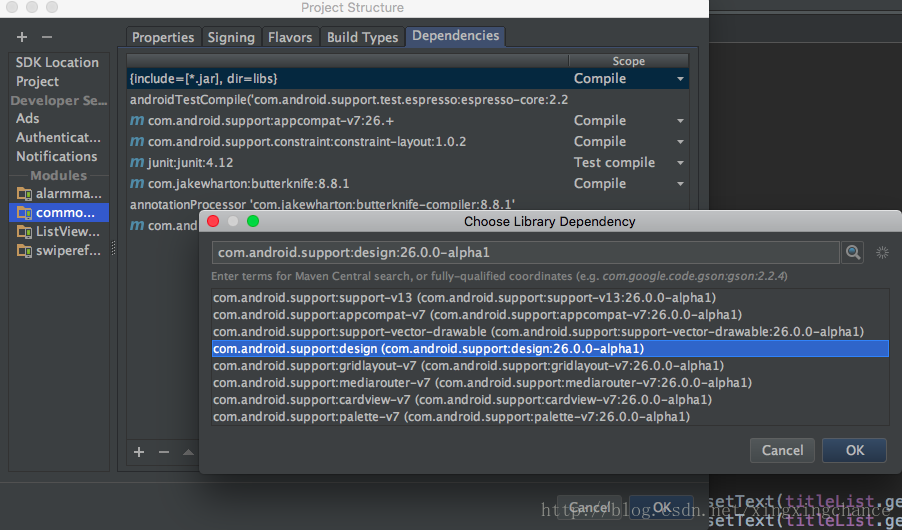Click the add dependency plus icon below the list

139,452
